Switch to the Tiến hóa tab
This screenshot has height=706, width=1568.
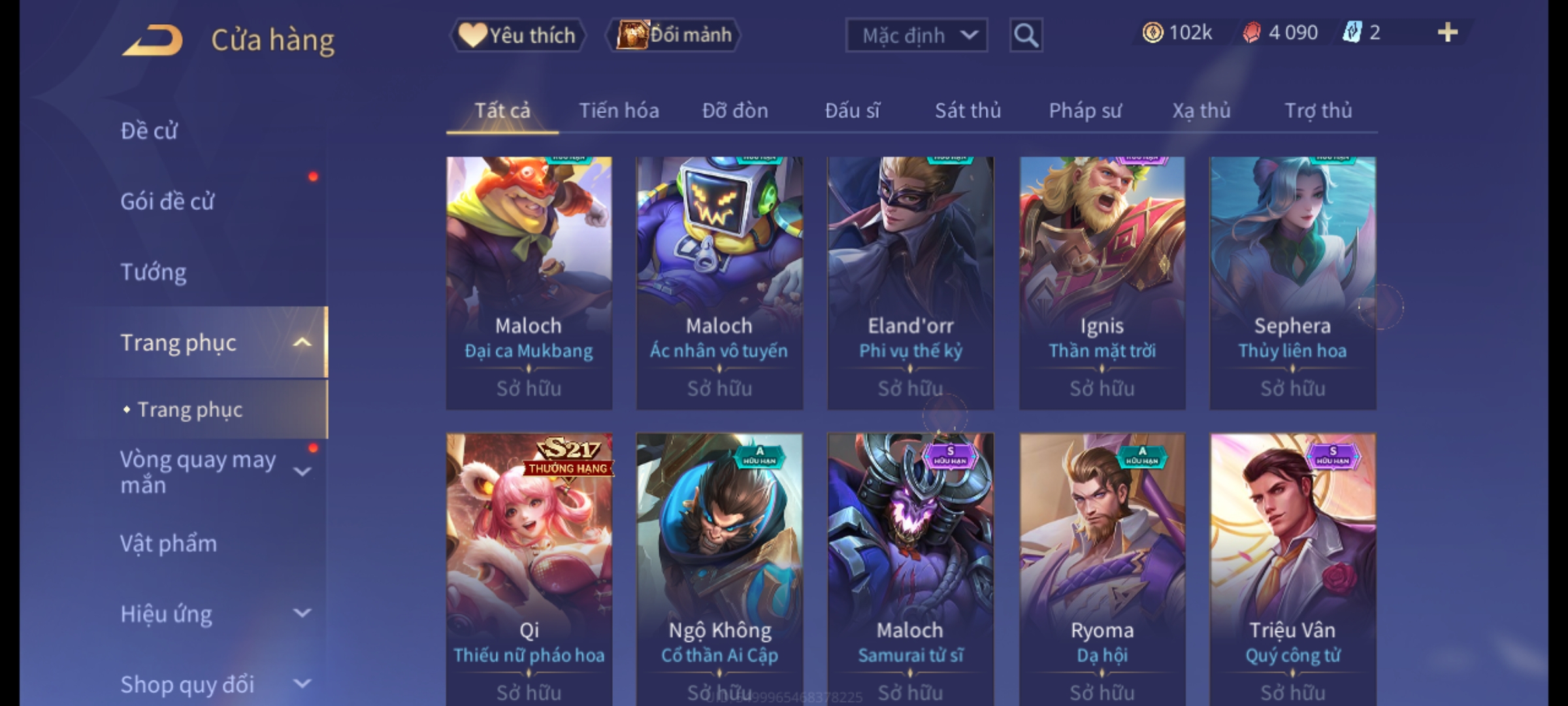[x=619, y=110]
